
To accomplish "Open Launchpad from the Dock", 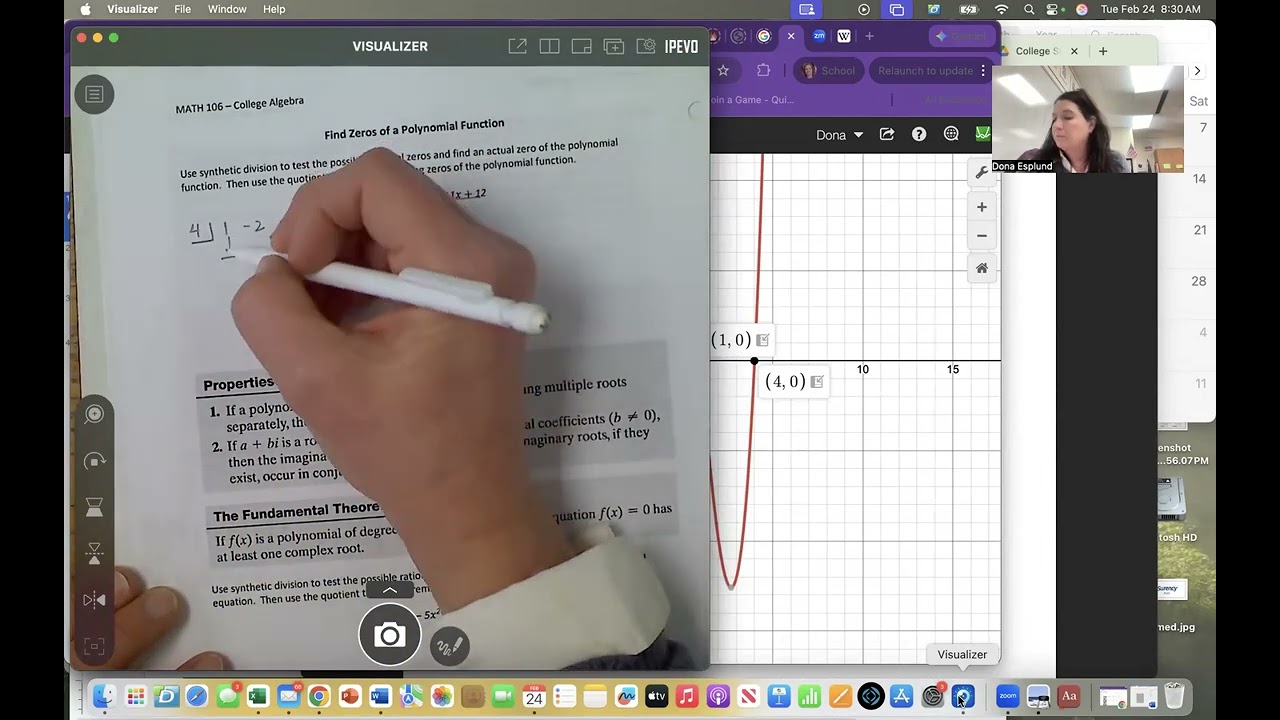I will coord(135,696).
